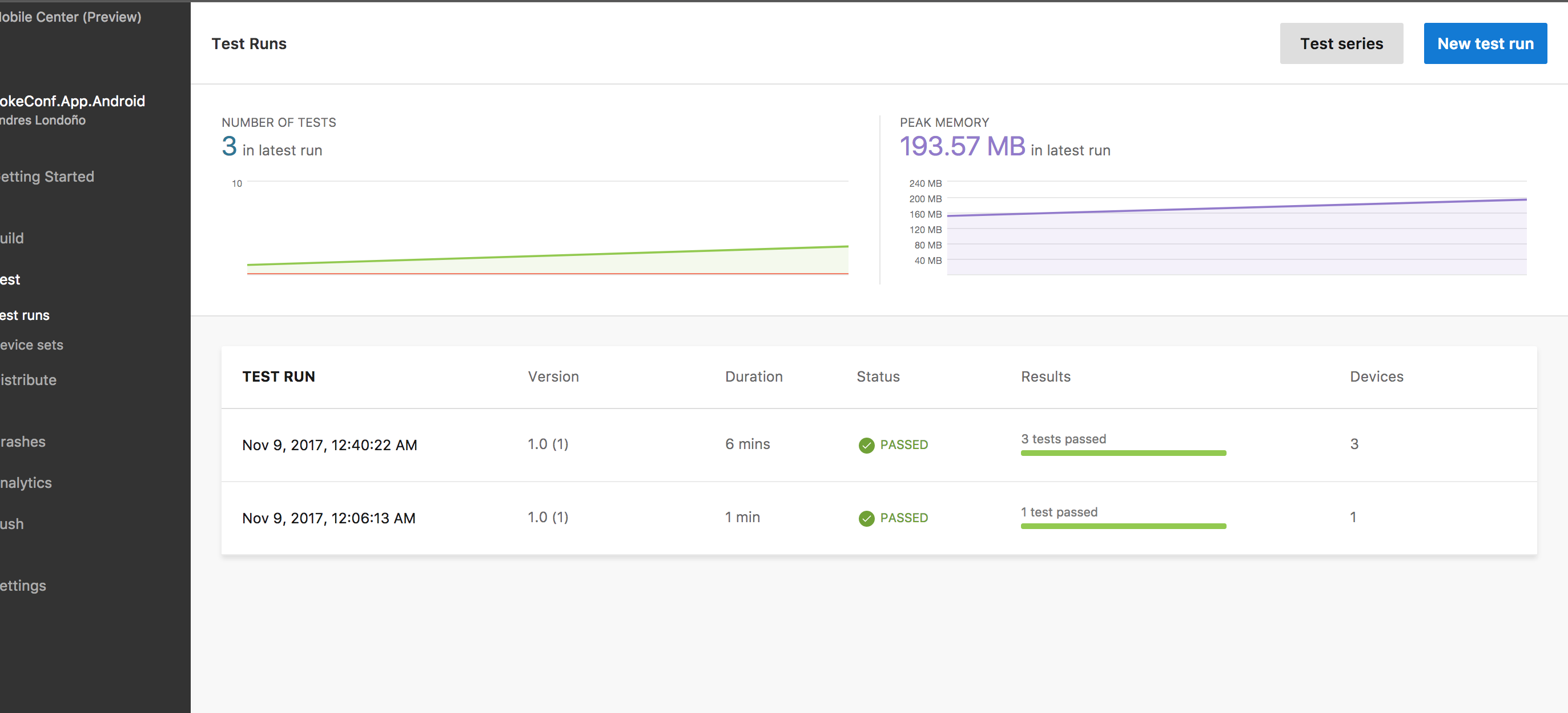
Task: Navigate to Distribute in sidebar
Action: (29, 380)
